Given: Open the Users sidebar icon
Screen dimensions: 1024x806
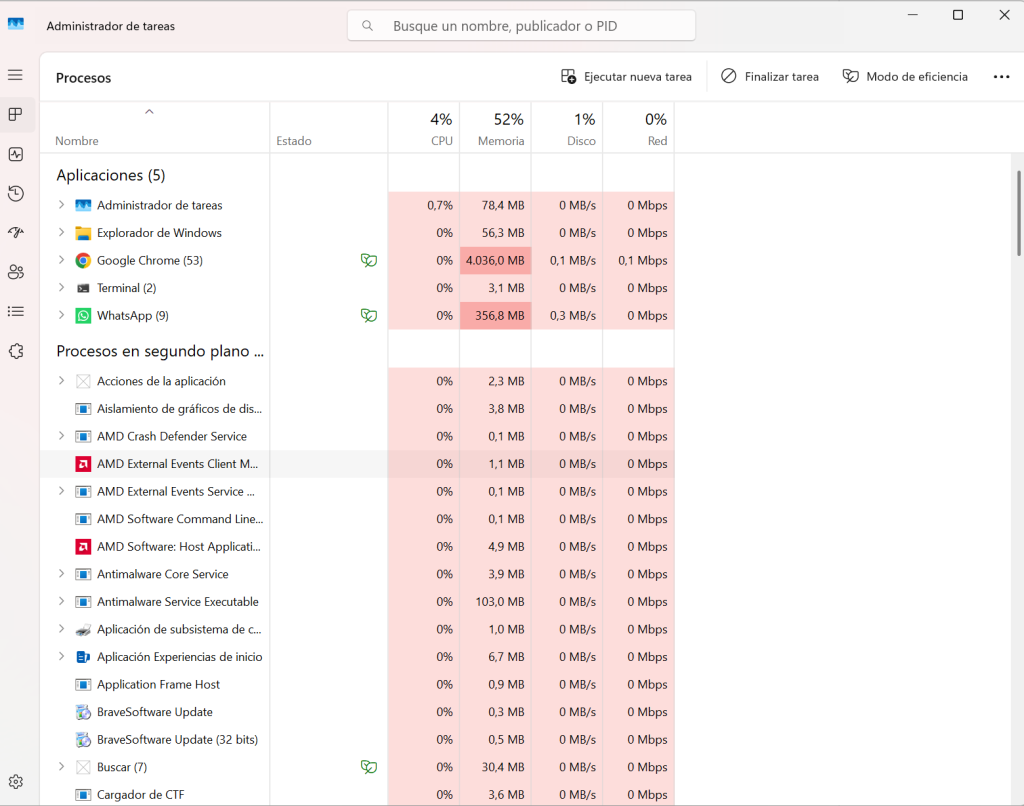Looking at the screenshot, I should pos(16,272).
